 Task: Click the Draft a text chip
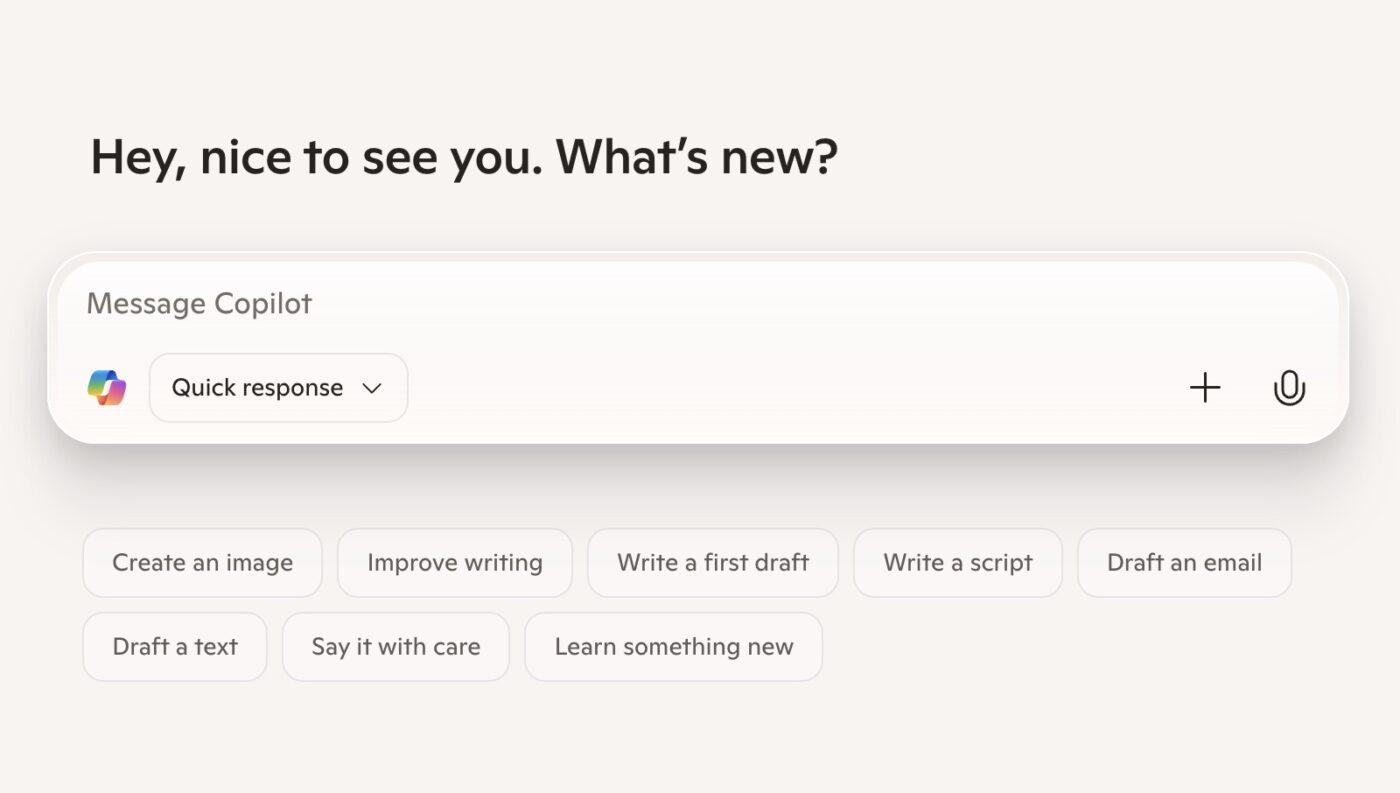pos(175,647)
